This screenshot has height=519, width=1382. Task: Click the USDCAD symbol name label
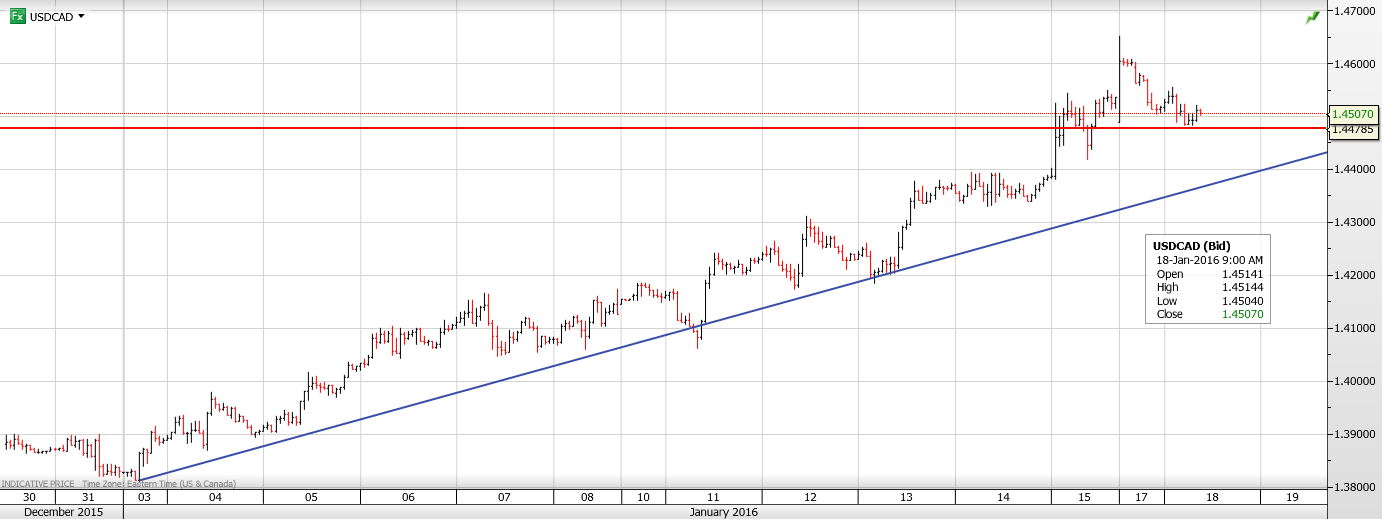[51, 17]
